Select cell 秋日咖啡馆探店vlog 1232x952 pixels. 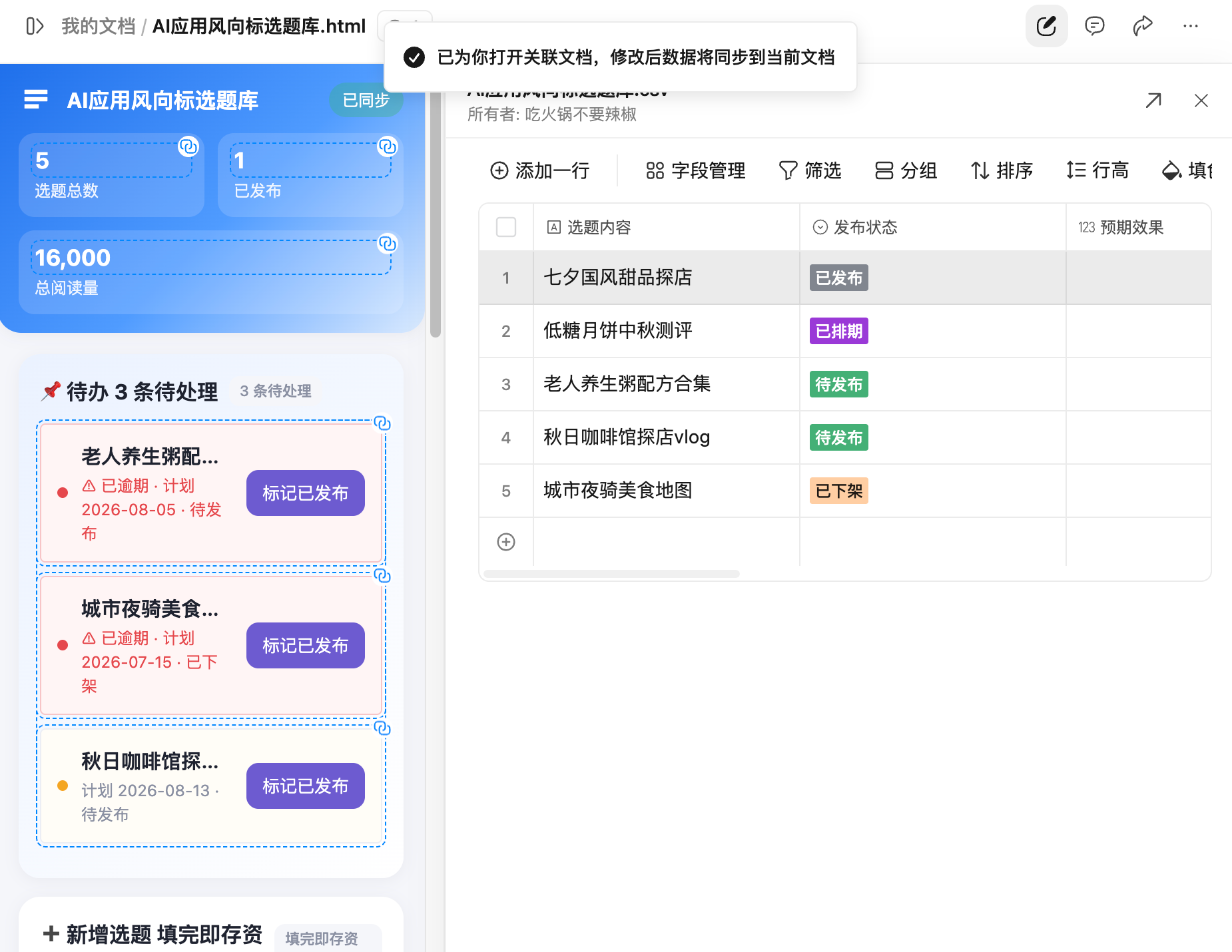[667, 437]
